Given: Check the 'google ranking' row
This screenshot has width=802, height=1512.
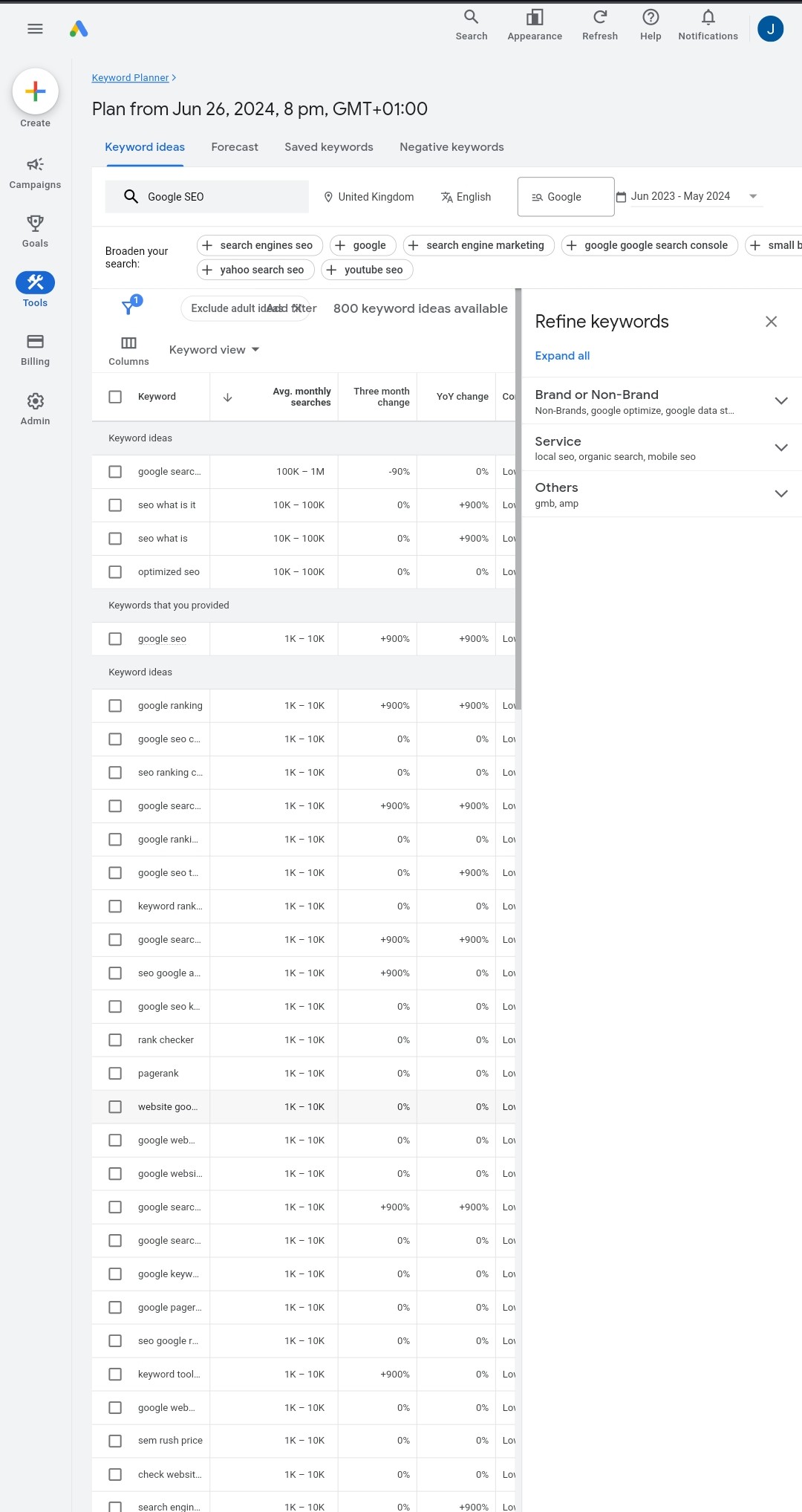Looking at the screenshot, I should pyautogui.click(x=115, y=706).
